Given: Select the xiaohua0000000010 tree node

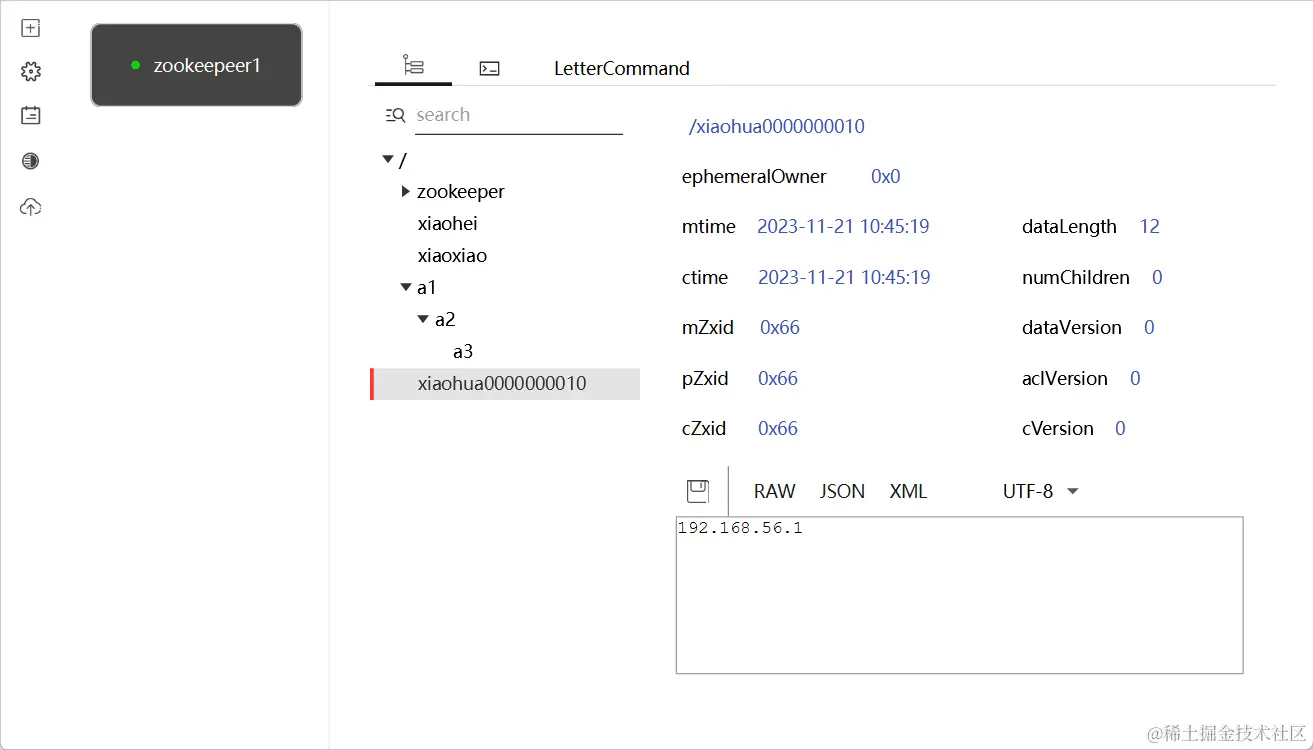Looking at the screenshot, I should (x=505, y=384).
